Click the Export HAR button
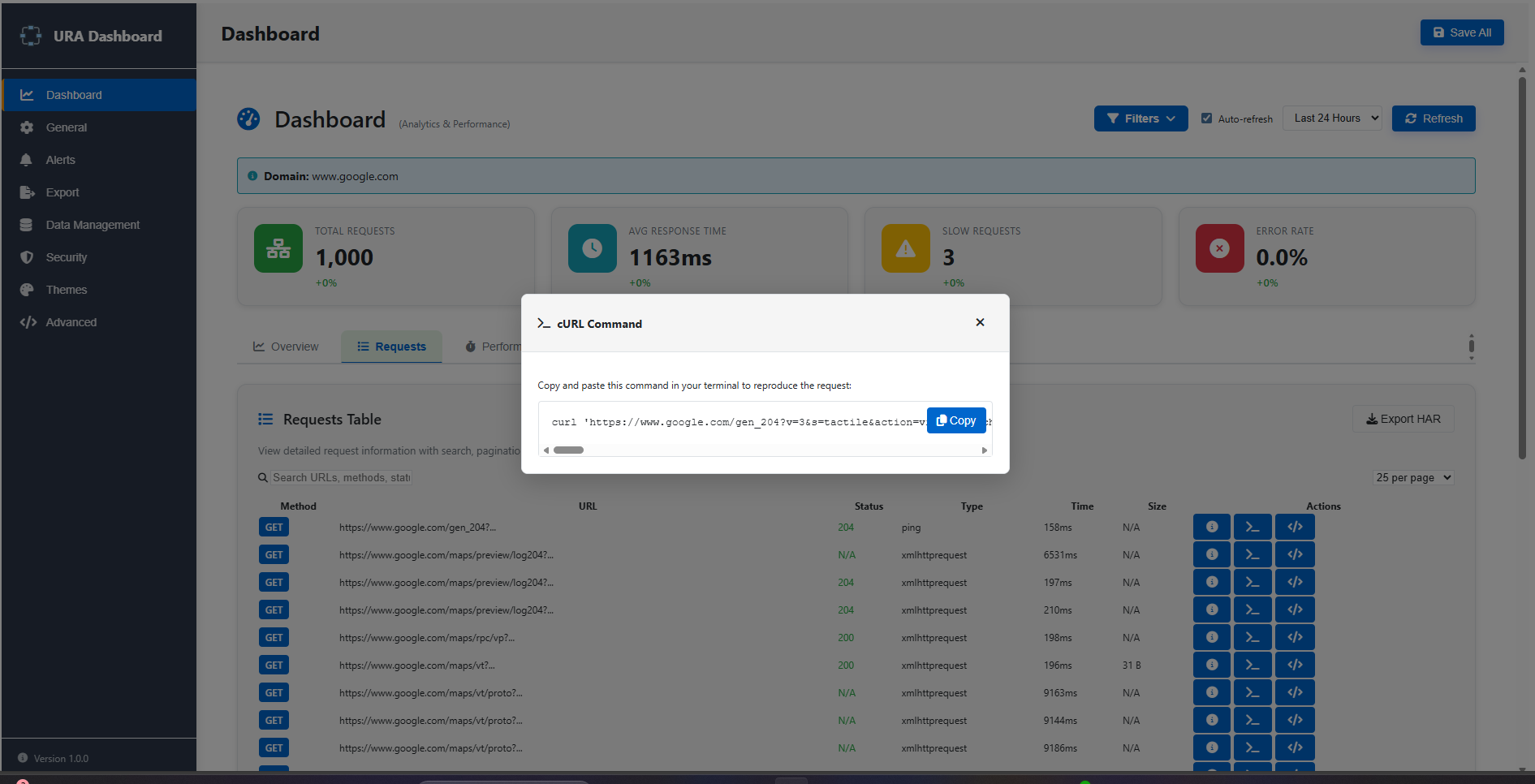Screen dimensions: 1535x784 1403,419
